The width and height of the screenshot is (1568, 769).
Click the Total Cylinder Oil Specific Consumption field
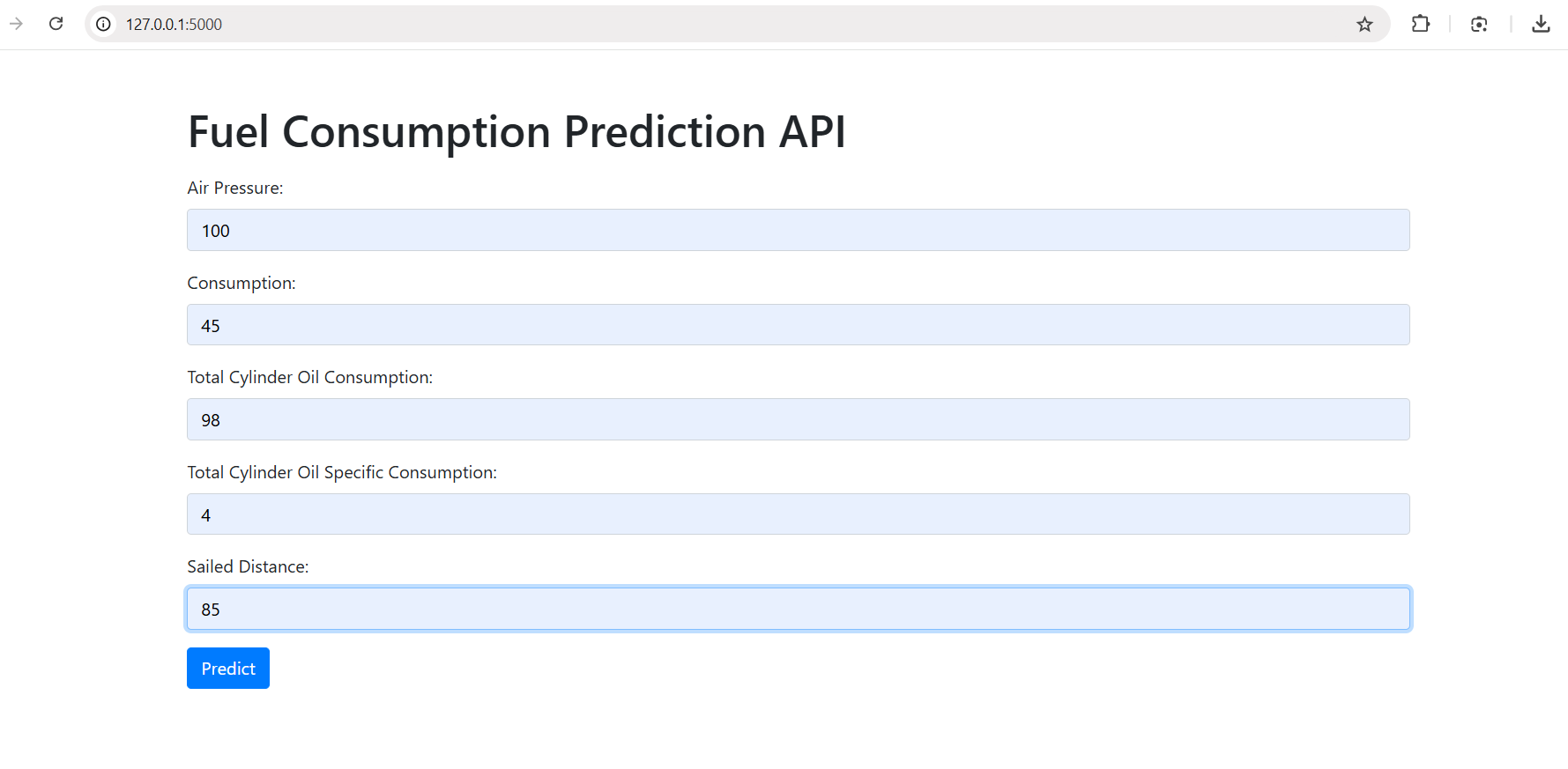coord(798,514)
